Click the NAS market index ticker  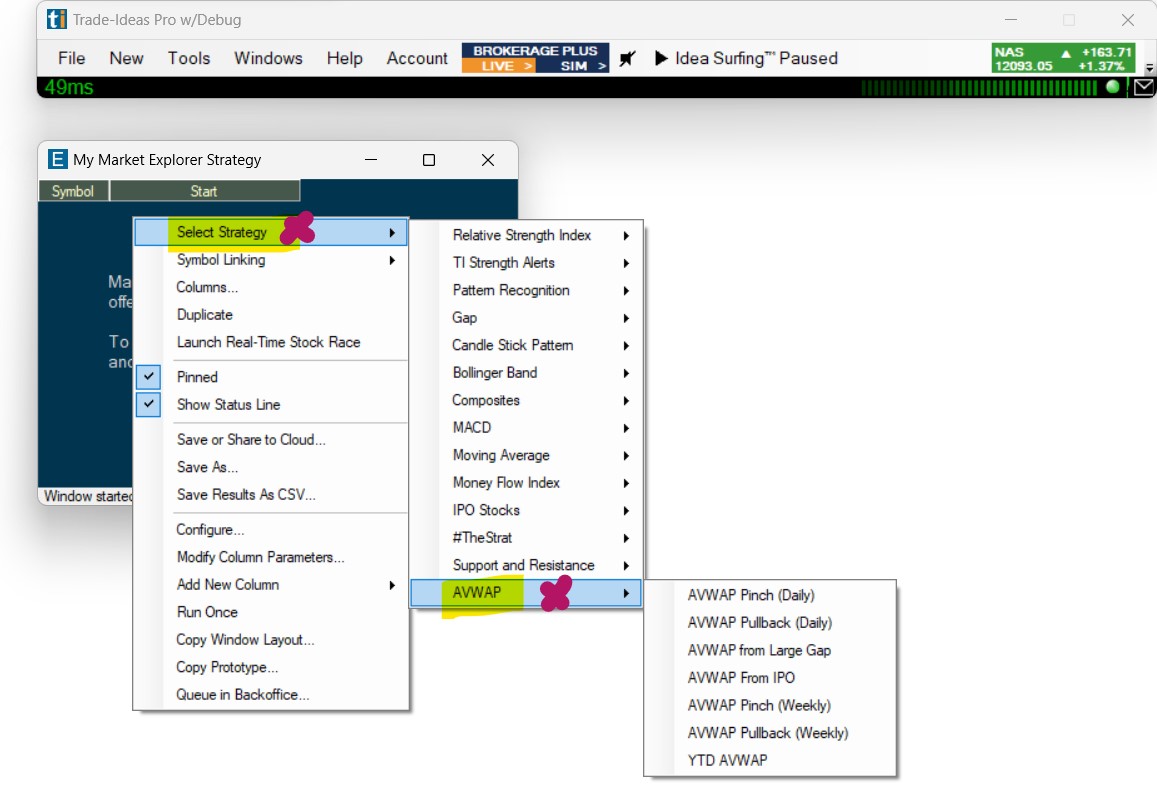[1063, 58]
